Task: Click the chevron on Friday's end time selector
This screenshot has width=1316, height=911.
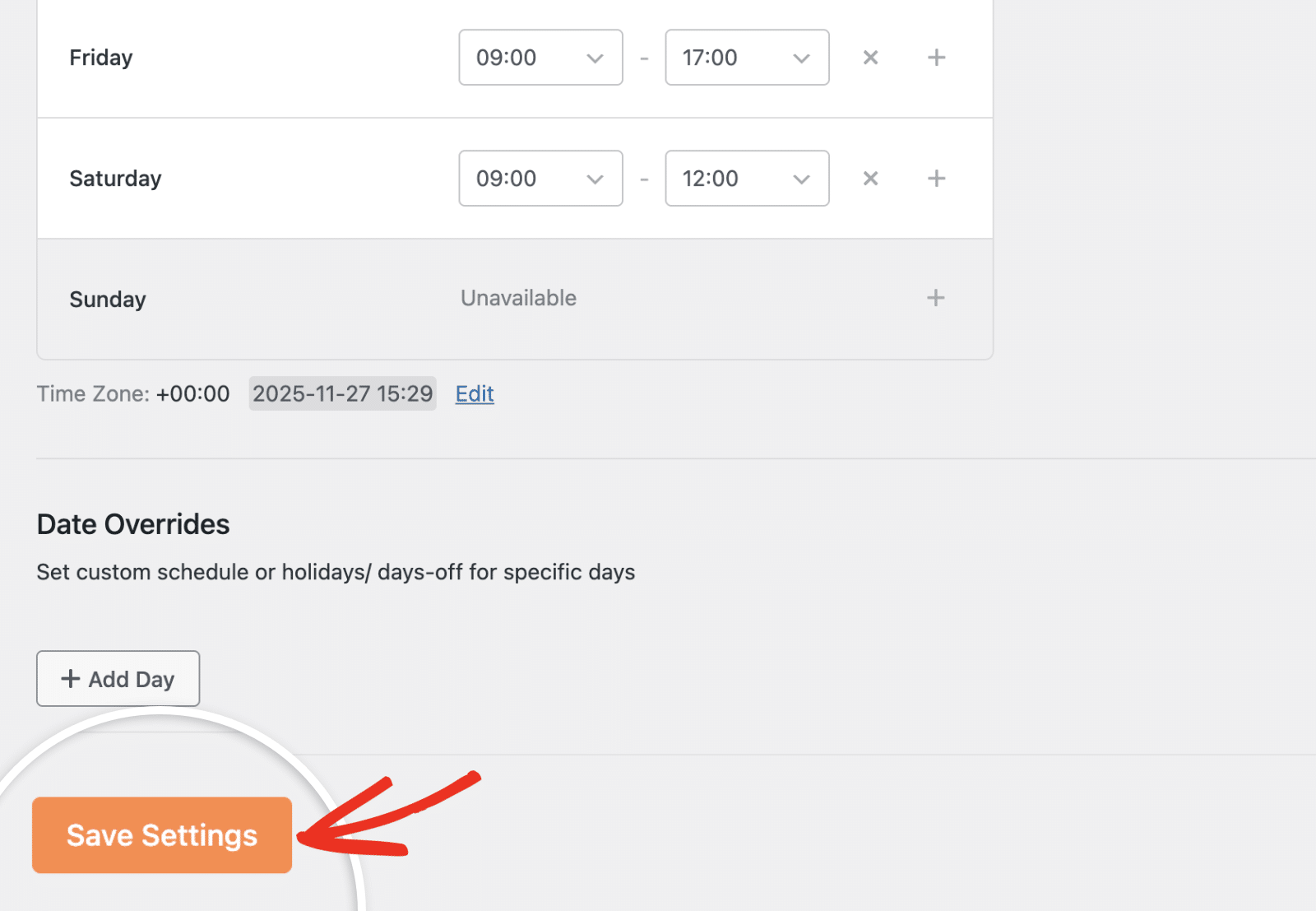Action: 799,57
